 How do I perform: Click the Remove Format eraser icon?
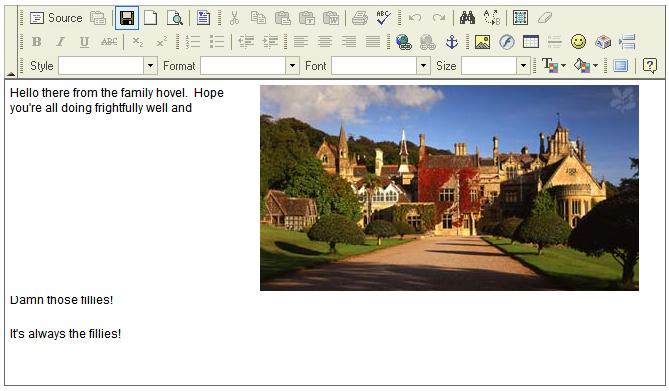[545, 18]
